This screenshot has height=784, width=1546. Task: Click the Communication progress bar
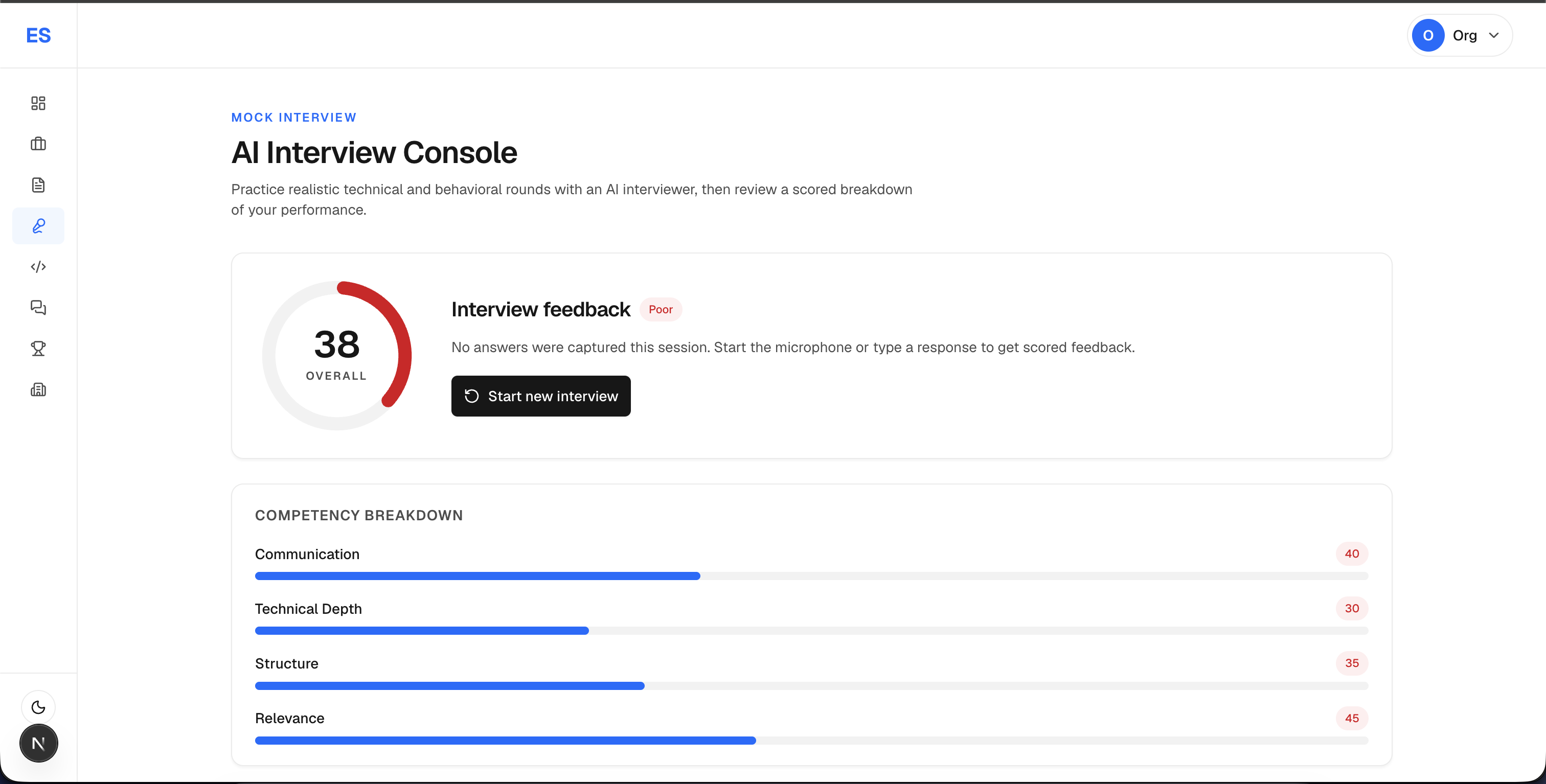point(811,576)
